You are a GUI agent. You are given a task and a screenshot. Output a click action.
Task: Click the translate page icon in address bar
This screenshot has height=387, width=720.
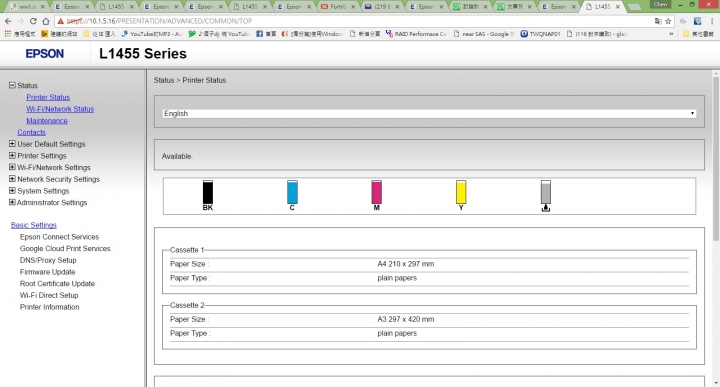coord(658,21)
